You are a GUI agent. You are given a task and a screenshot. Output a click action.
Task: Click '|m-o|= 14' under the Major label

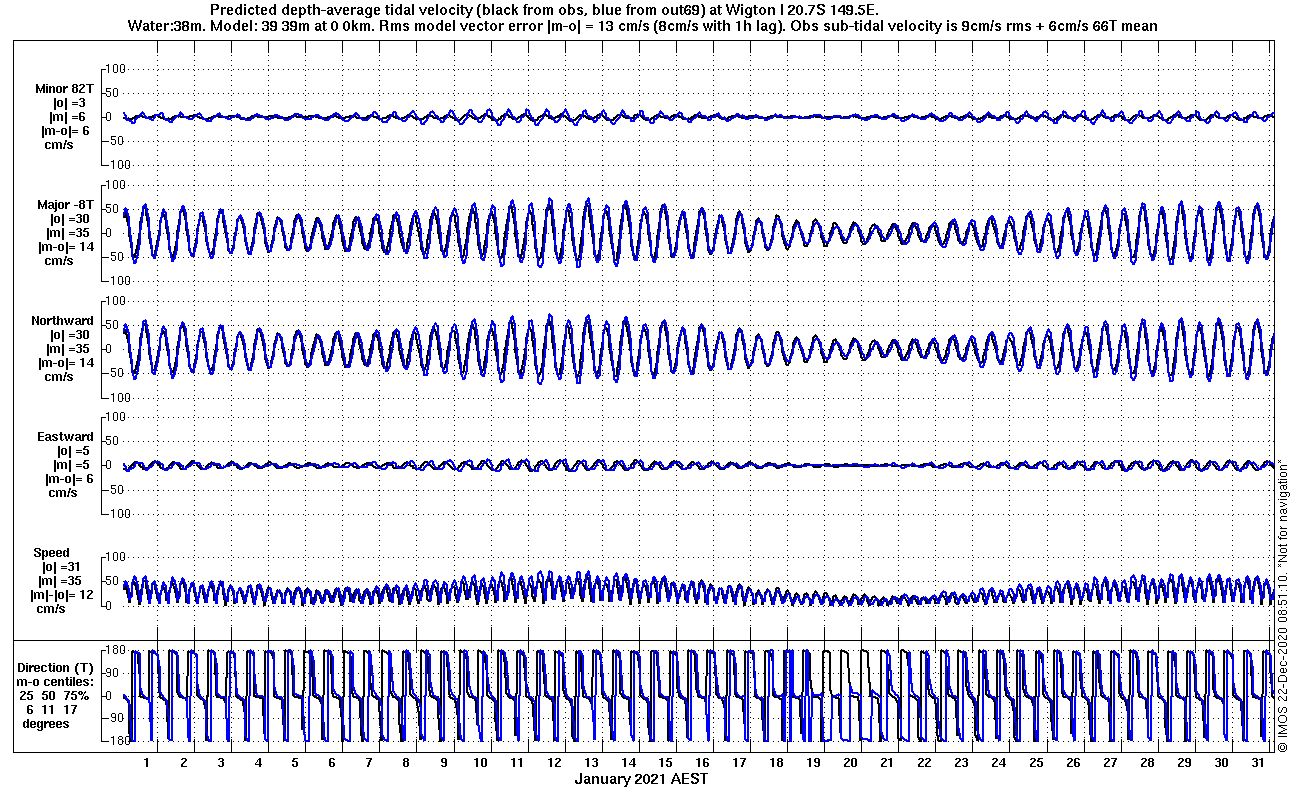66,247
